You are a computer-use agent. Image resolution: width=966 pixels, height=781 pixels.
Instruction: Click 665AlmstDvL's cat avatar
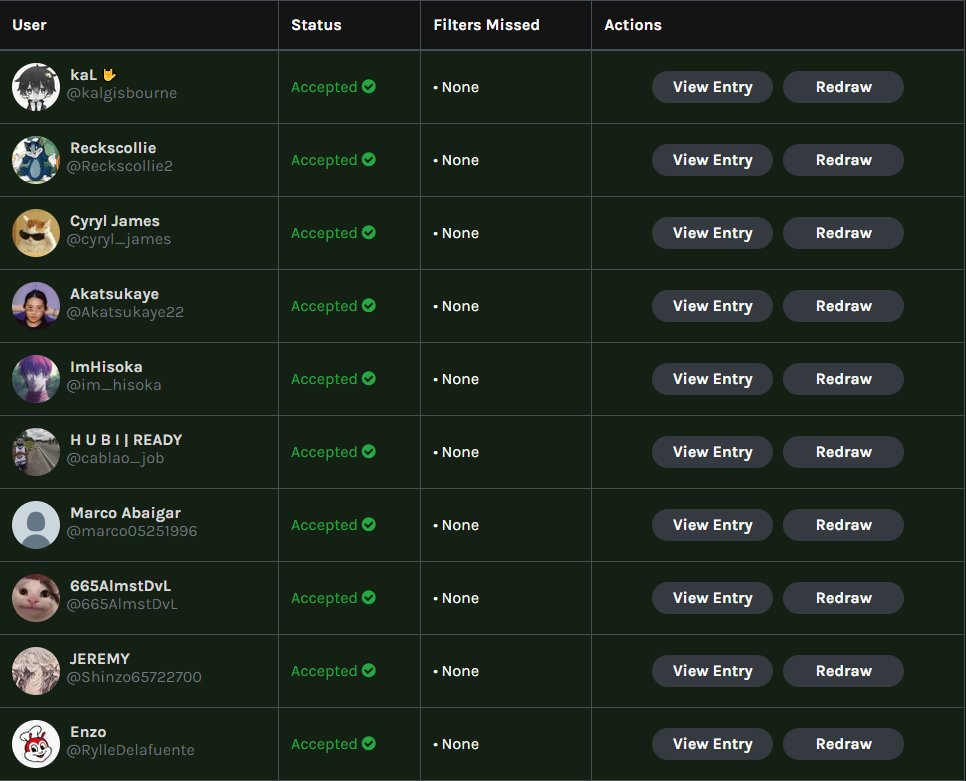click(36, 598)
